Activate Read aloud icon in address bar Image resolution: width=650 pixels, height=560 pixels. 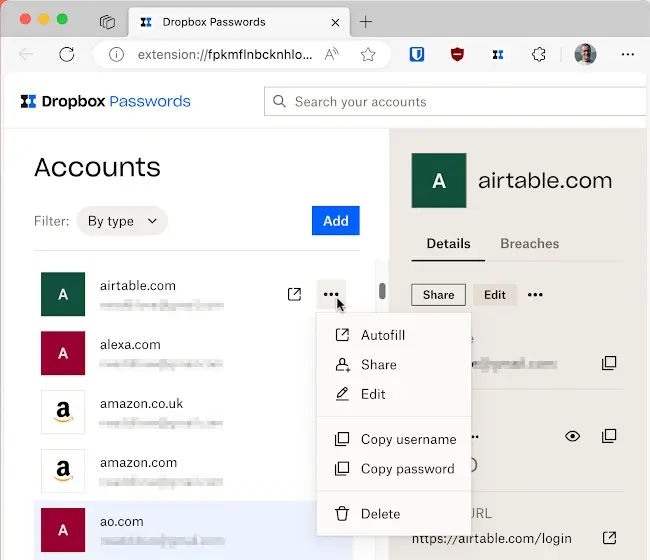(x=332, y=54)
